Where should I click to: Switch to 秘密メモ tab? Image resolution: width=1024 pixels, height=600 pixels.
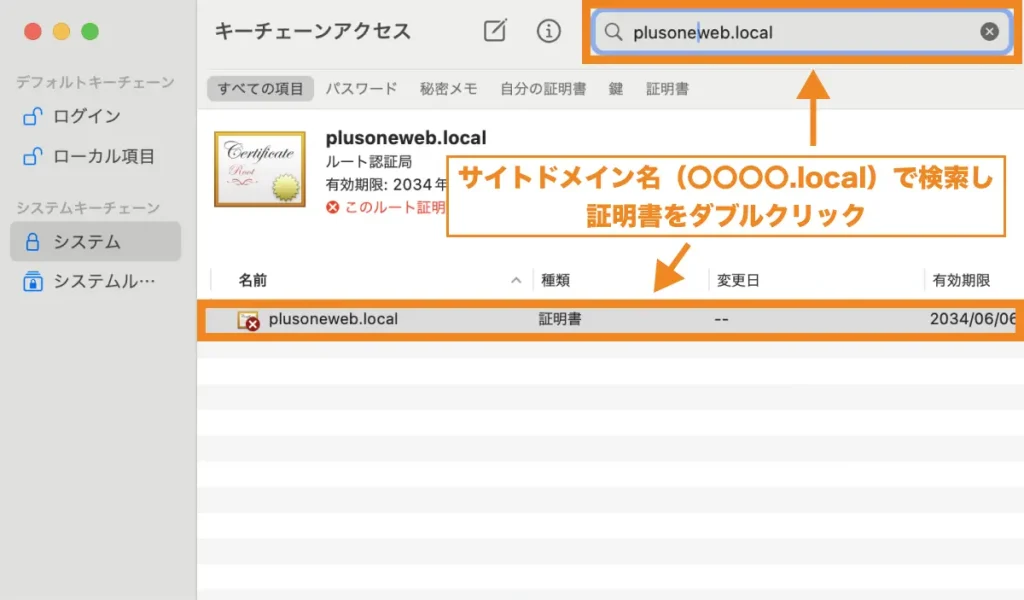tap(449, 89)
